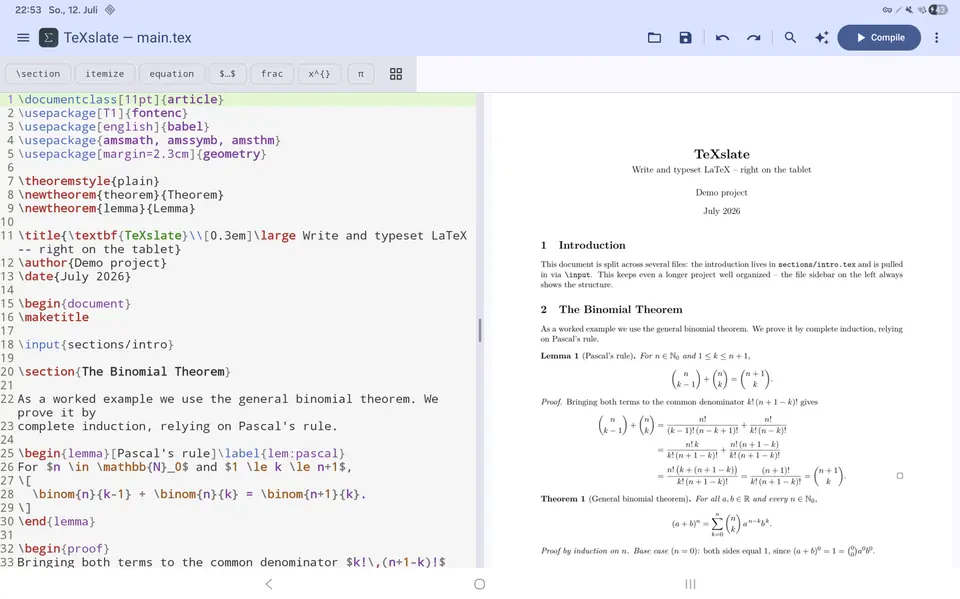Tap the status bar clock 22:53

[x=28, y=10]
